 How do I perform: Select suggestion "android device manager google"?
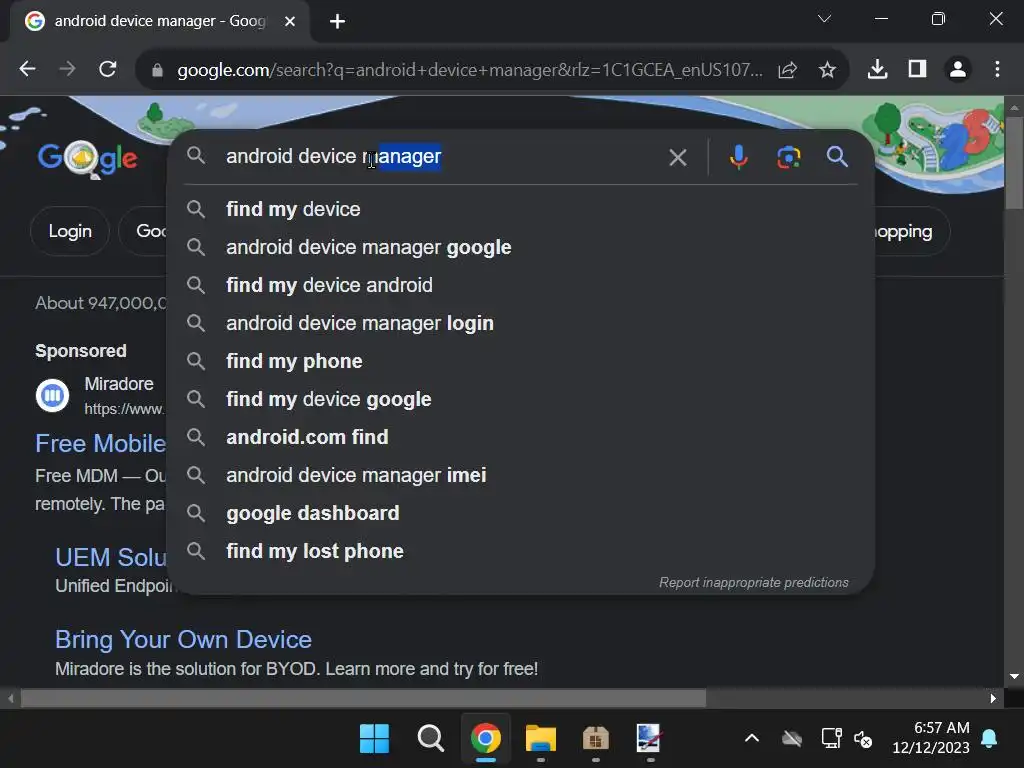point(520,247)
